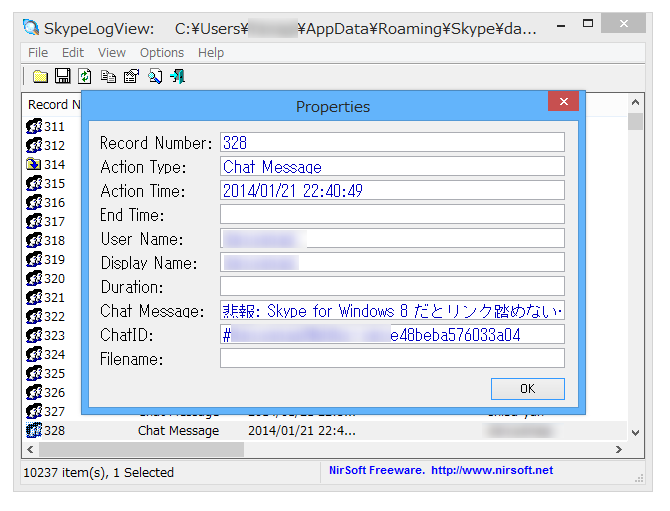The width and height of the screenshot is (670, 511).
Task: Click the Action Time field
Action: pyautogui.click(x=392, y=190)
